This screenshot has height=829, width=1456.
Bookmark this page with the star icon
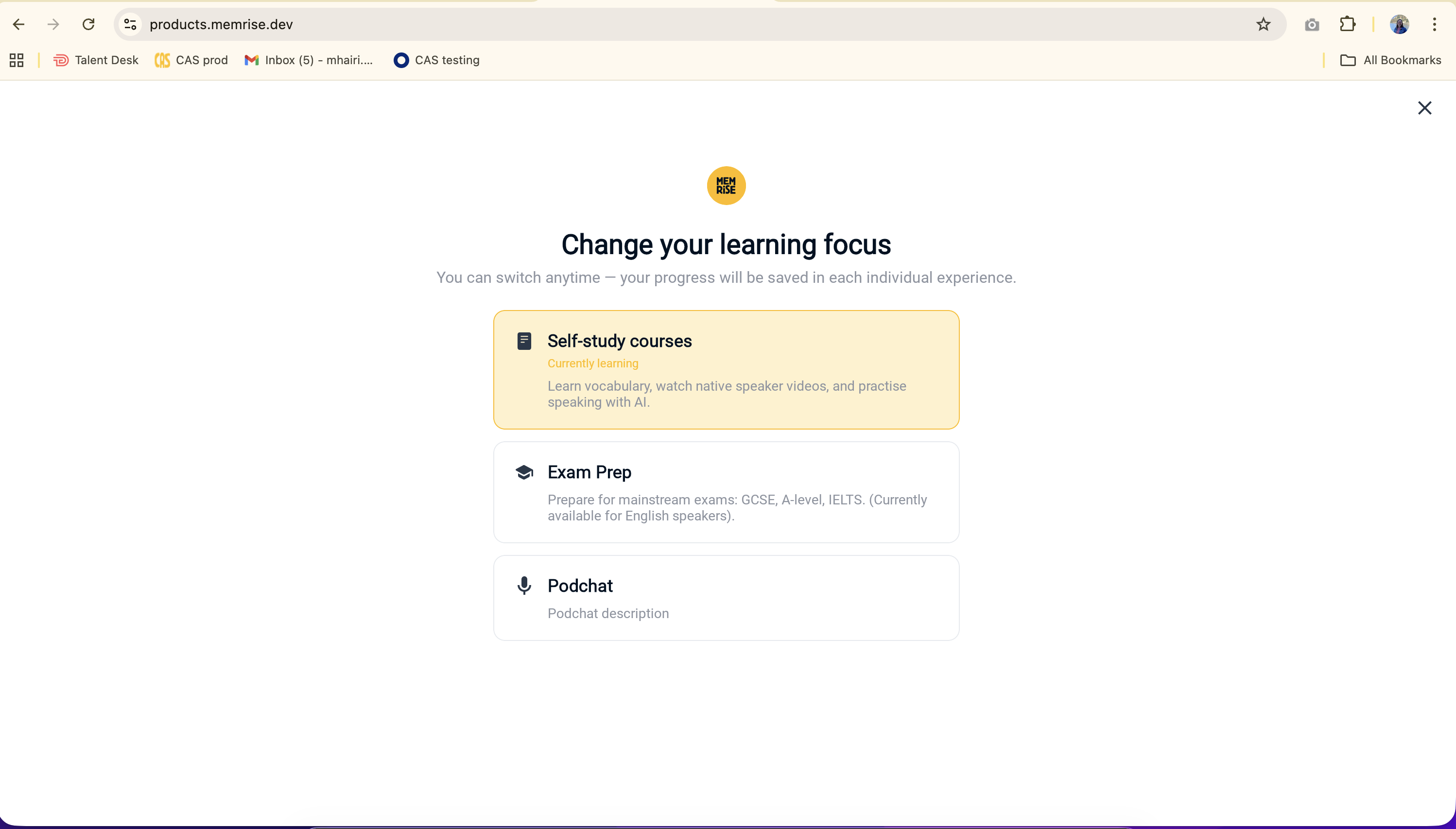[1263, 24]
